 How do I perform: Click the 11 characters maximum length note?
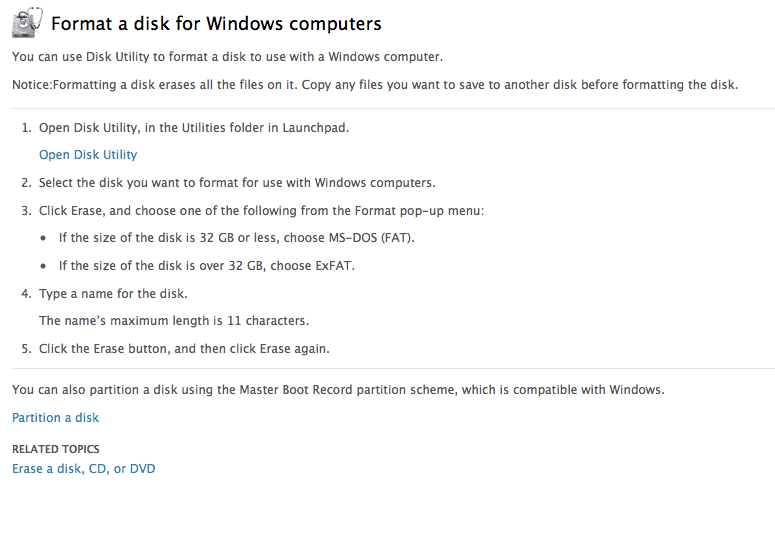coord(174,321)
